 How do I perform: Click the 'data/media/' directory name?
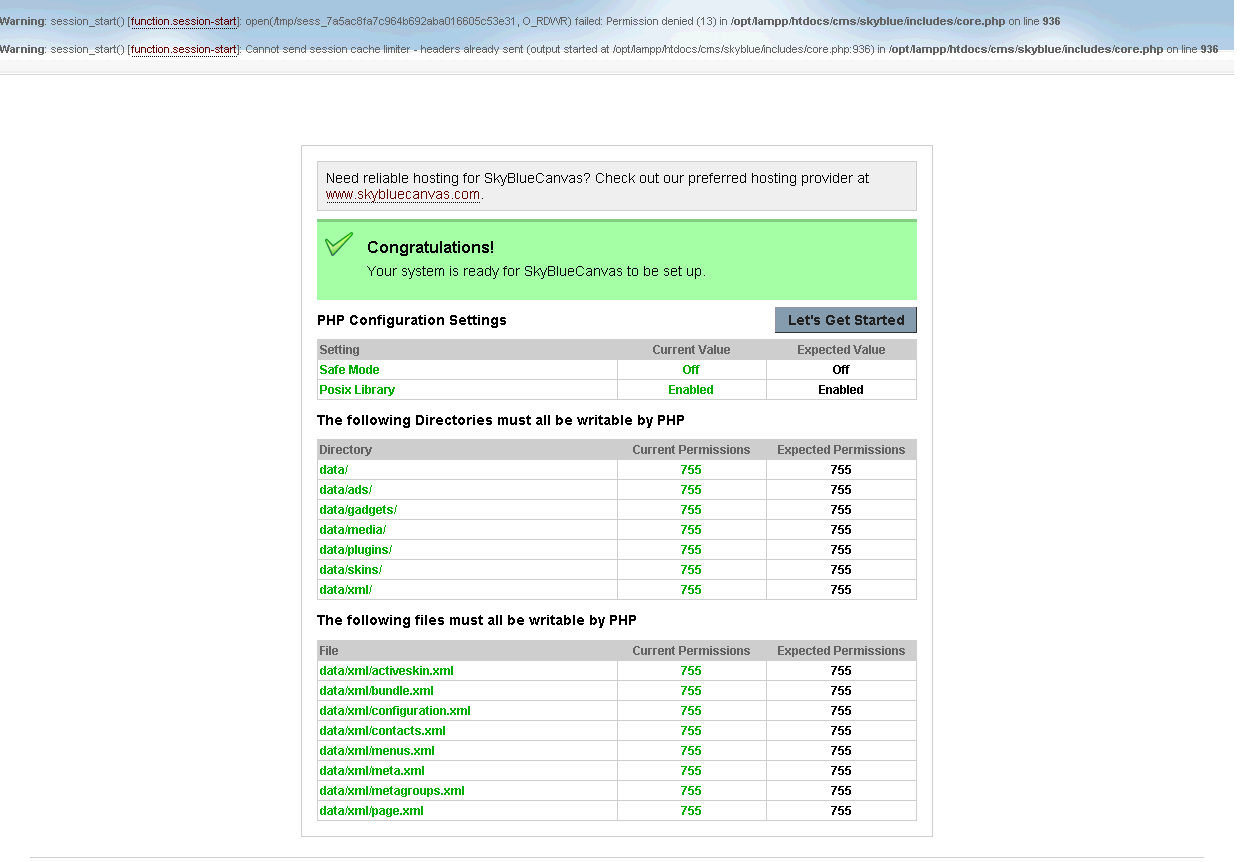352,530
